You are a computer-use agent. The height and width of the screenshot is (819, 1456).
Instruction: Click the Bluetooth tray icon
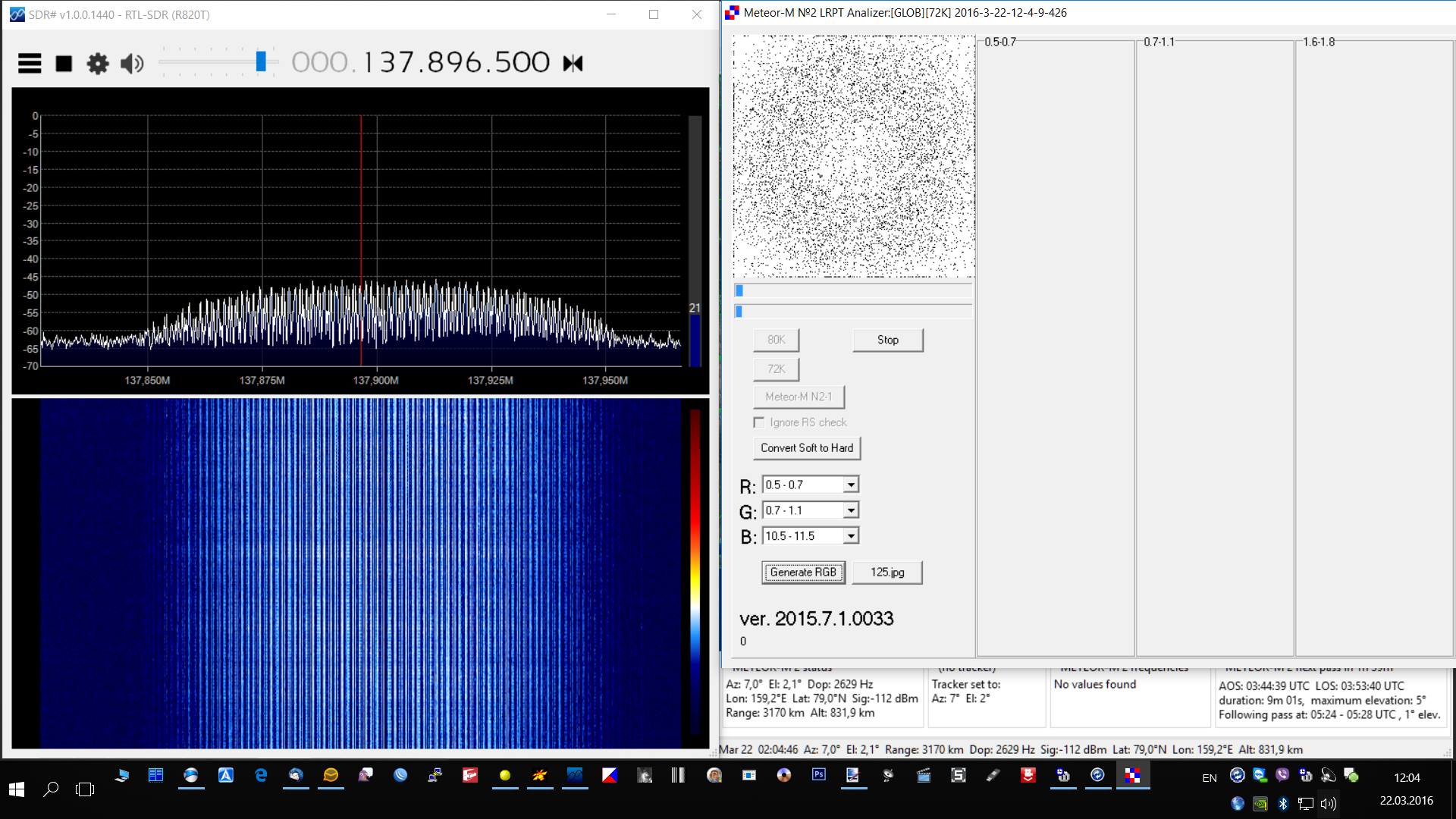[x=1283, y=803]
